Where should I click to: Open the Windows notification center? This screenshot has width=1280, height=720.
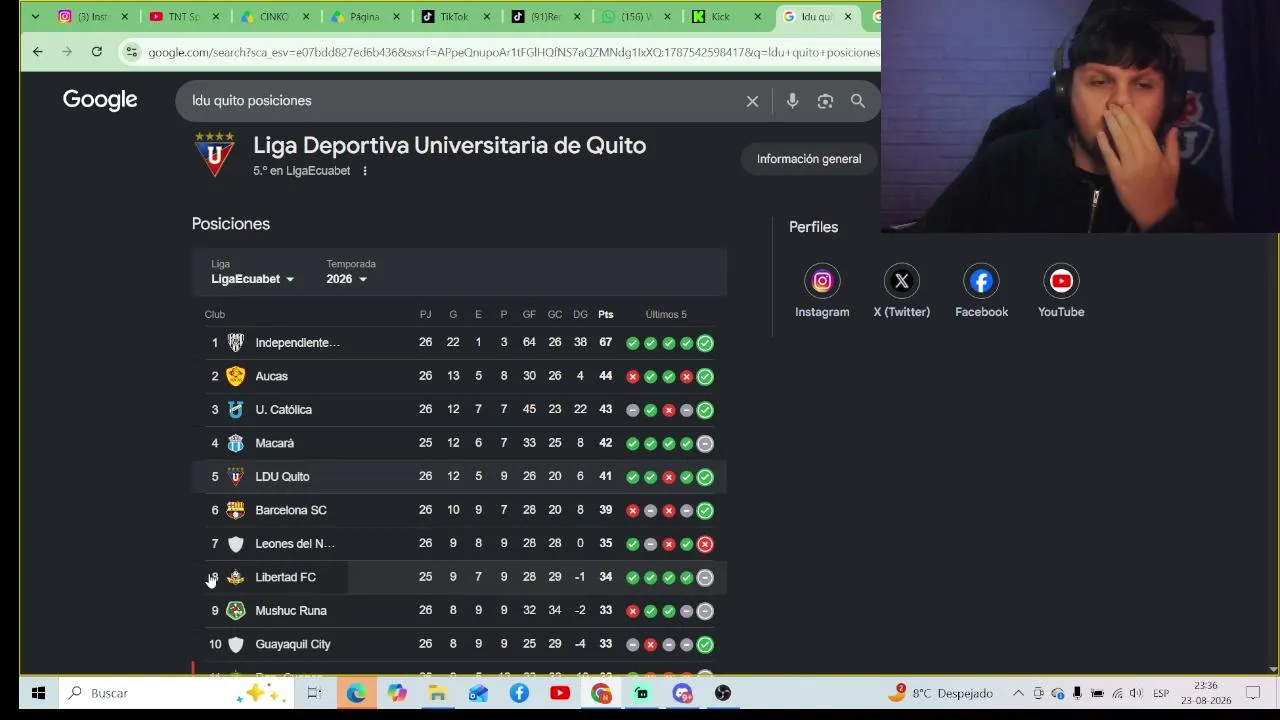(x=1253, y=693)
